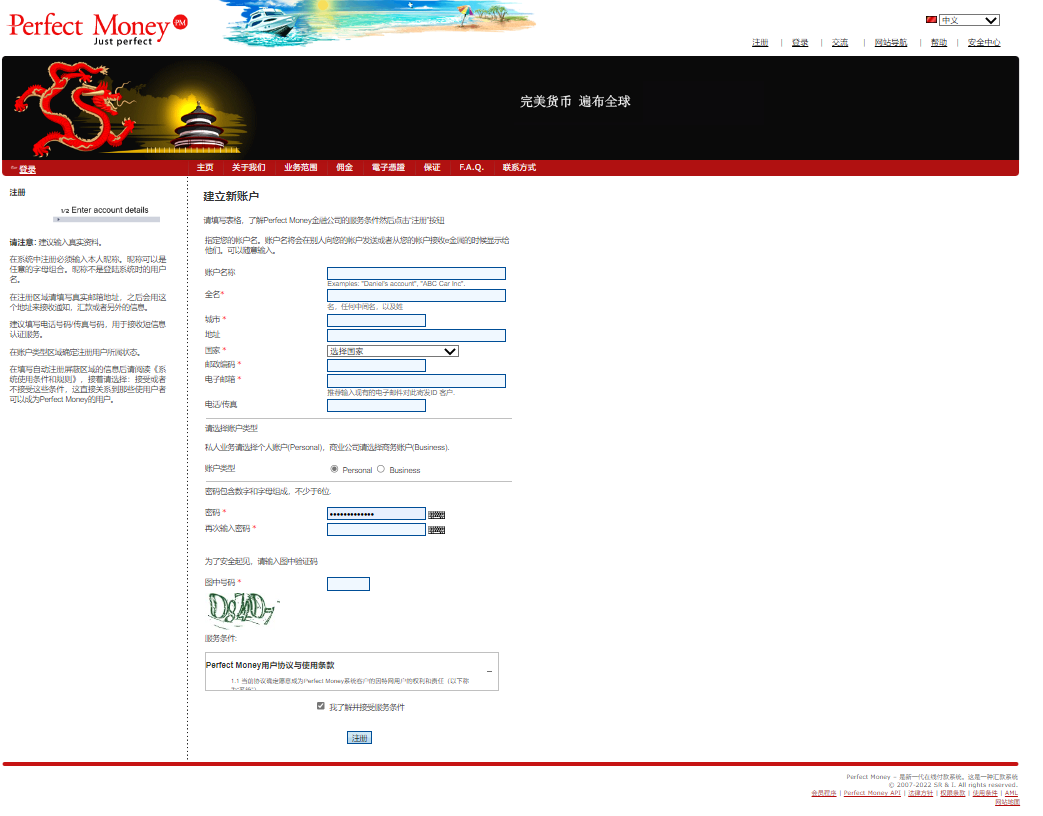Click the 注册 link in the top header
The image size is (1043, 816).
click(x=760, y=43)
